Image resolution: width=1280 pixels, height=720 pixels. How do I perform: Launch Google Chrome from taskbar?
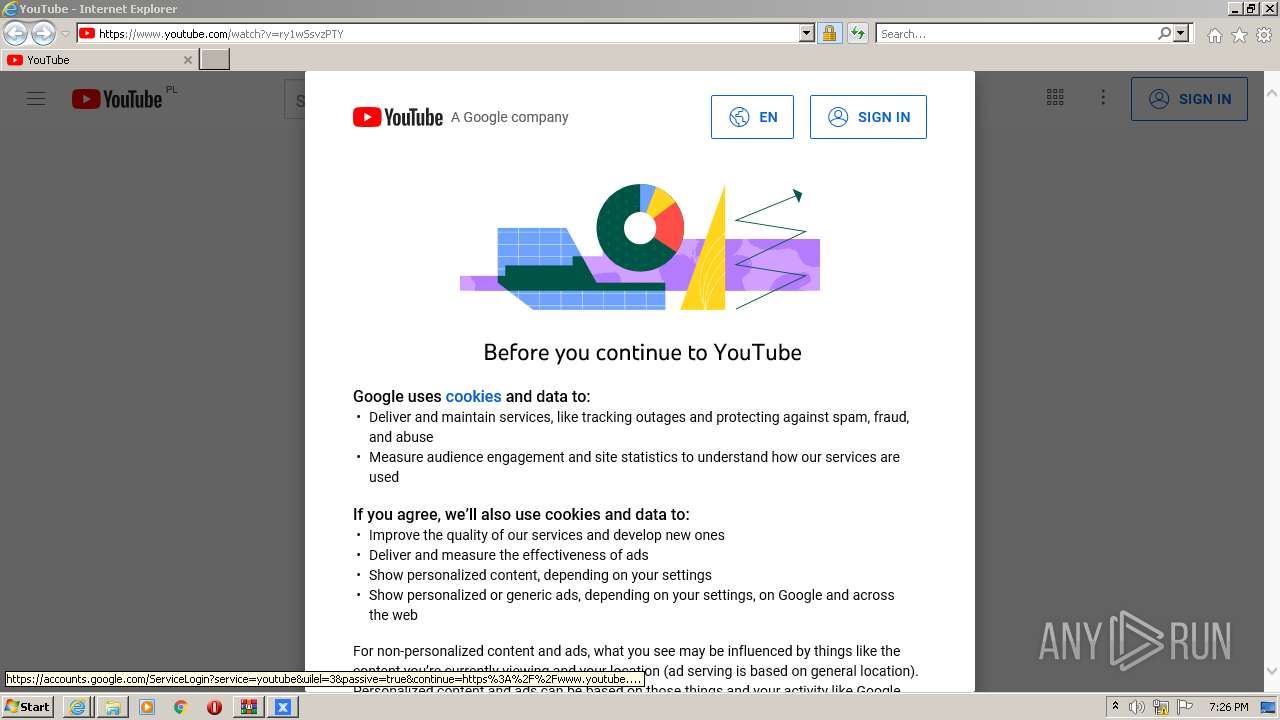pos(180,707)
